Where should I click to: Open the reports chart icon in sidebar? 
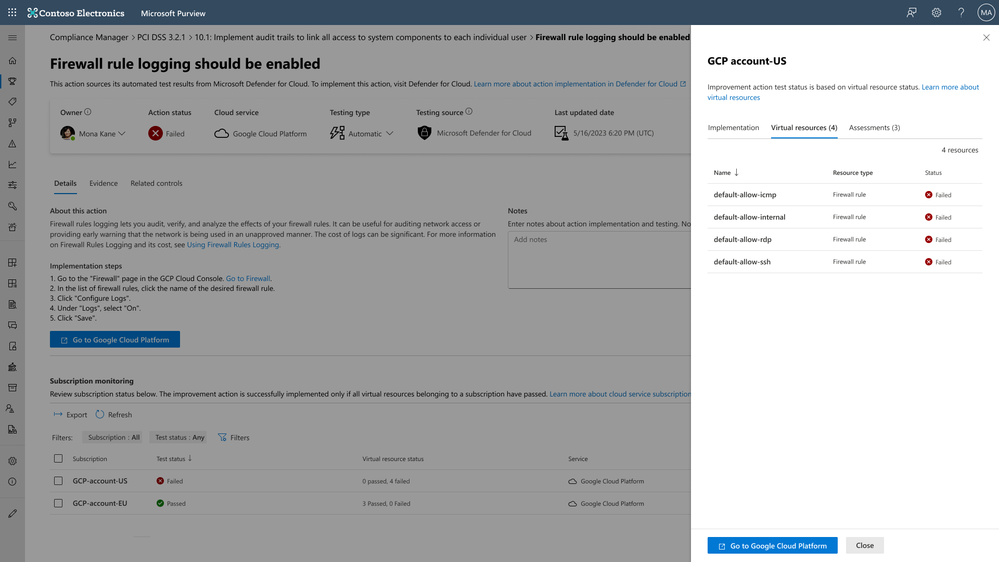[12, 164]
